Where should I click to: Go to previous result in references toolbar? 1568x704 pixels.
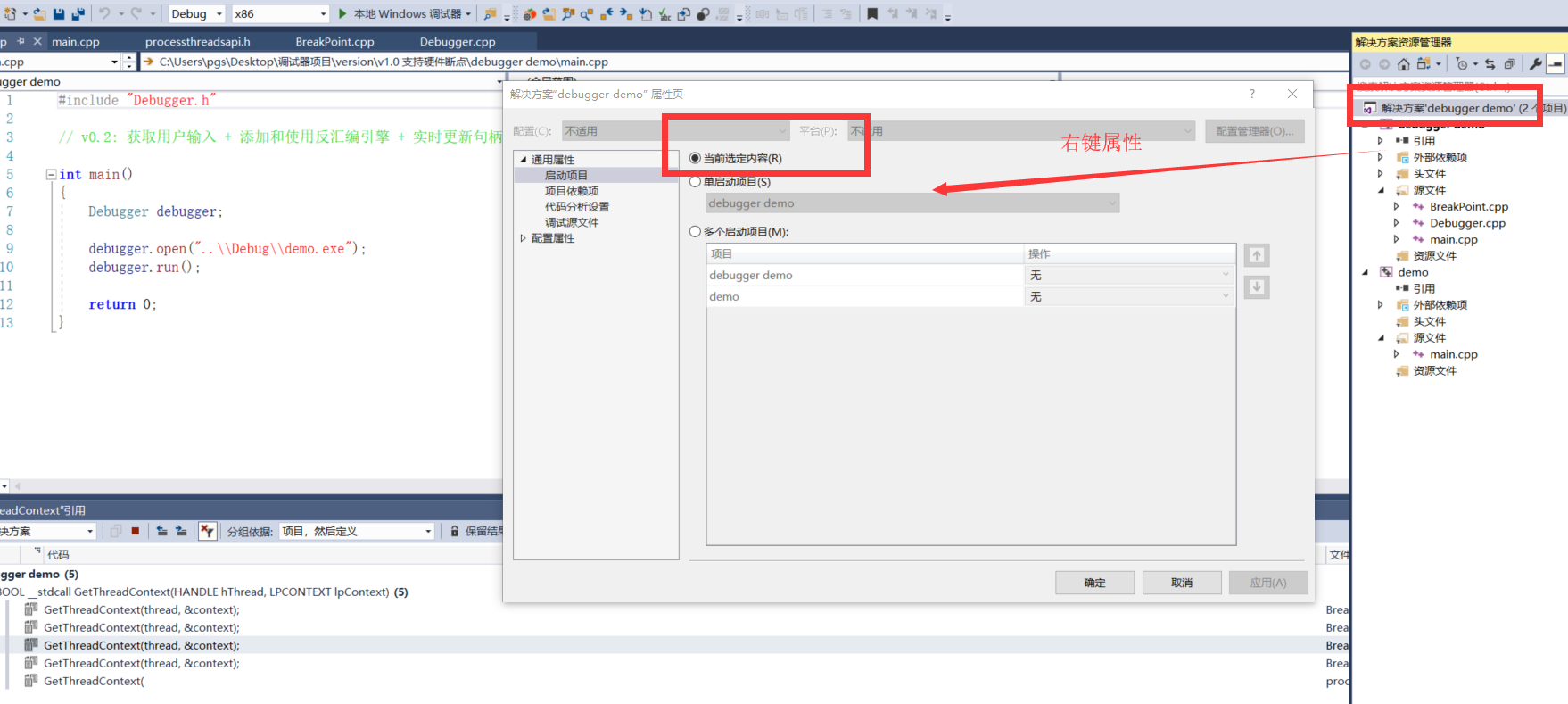coord(161,531)
